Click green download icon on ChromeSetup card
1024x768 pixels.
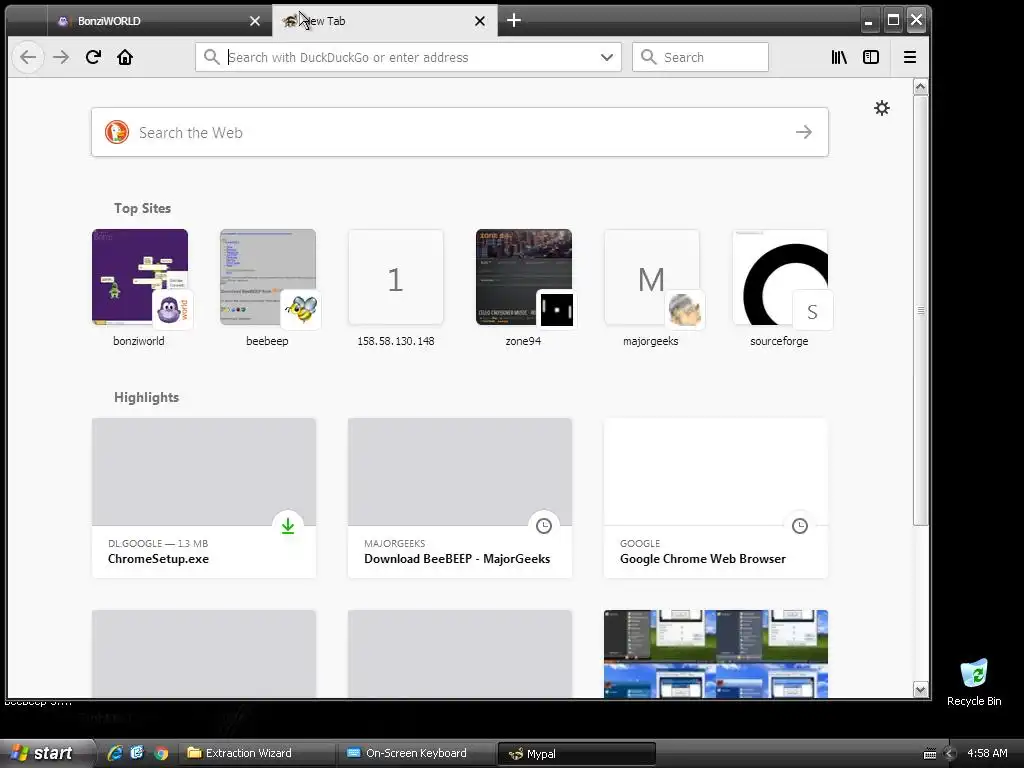tap(288, 526)
